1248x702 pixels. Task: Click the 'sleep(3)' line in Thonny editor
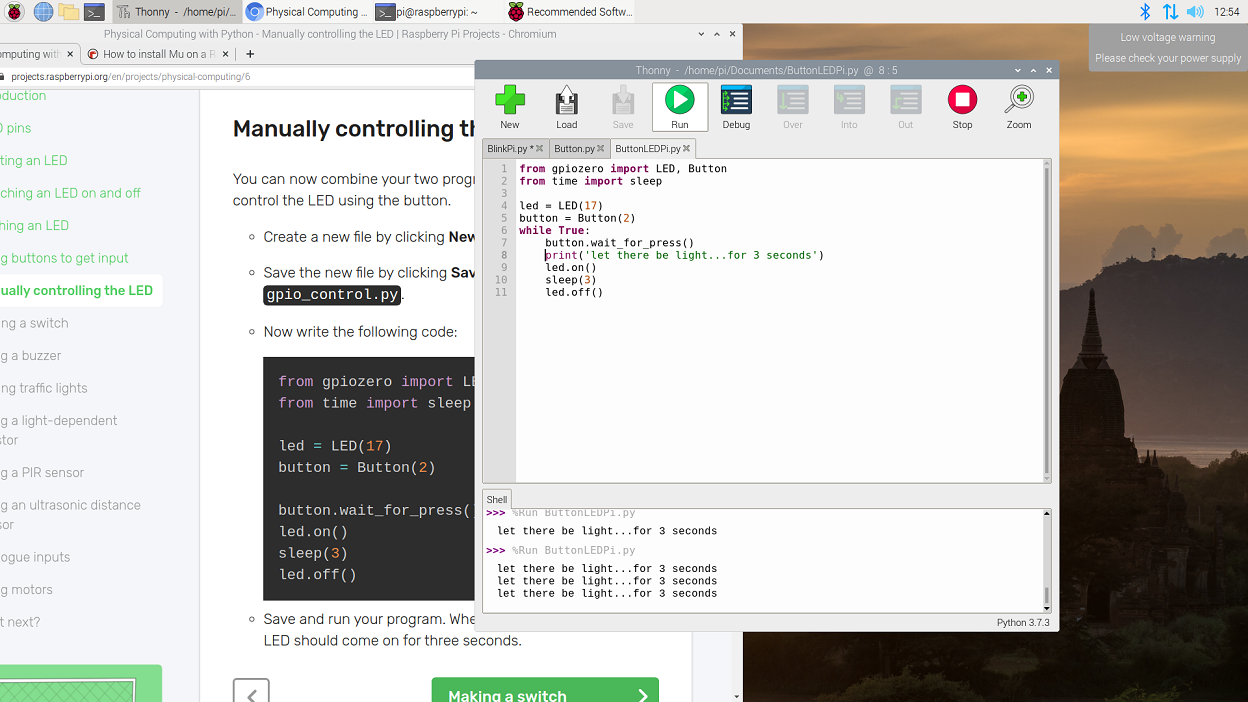coord(571,280)
